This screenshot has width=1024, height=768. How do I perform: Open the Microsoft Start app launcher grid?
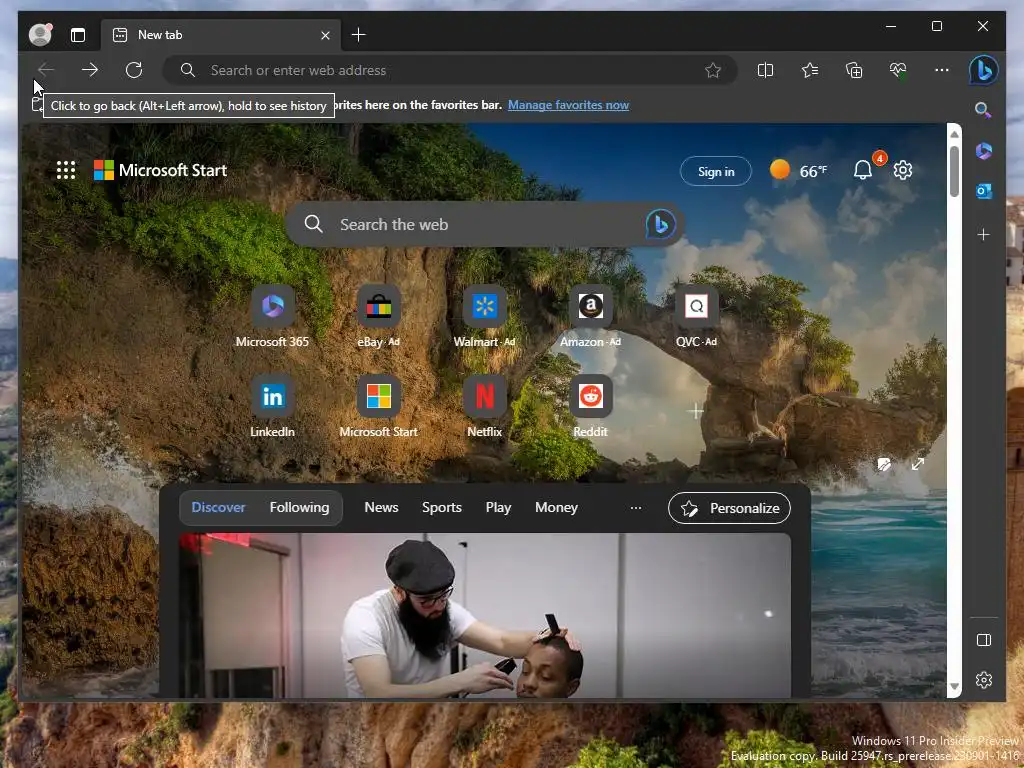click(x=66, y=170)
